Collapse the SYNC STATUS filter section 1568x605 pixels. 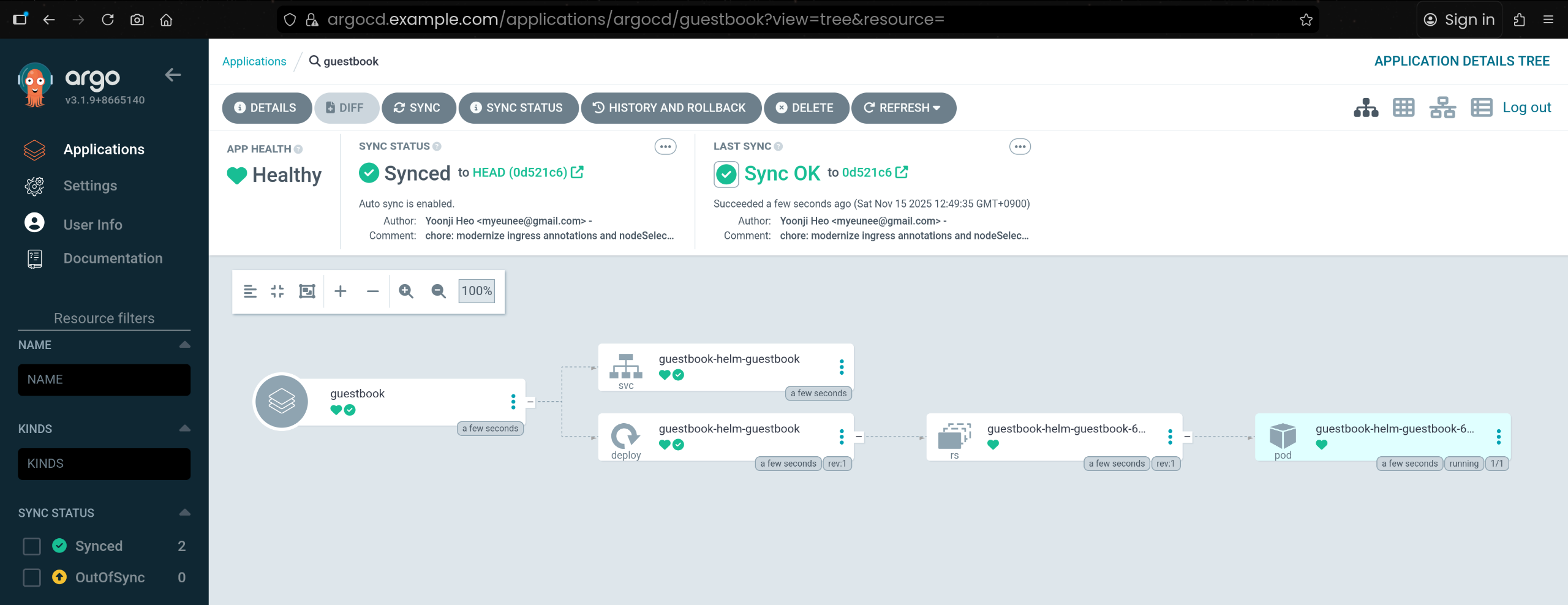pos(184,513)
